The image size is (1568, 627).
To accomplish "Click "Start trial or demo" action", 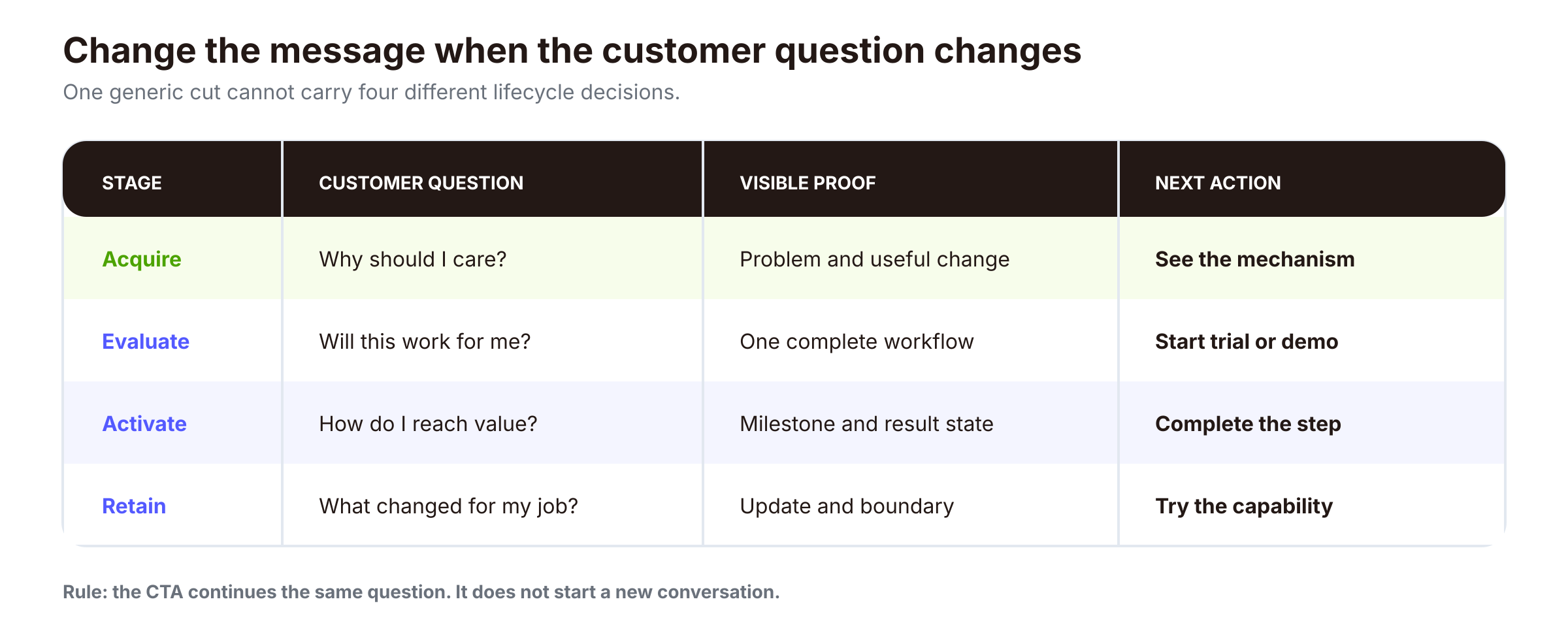I will click(x=1247, y=342).
